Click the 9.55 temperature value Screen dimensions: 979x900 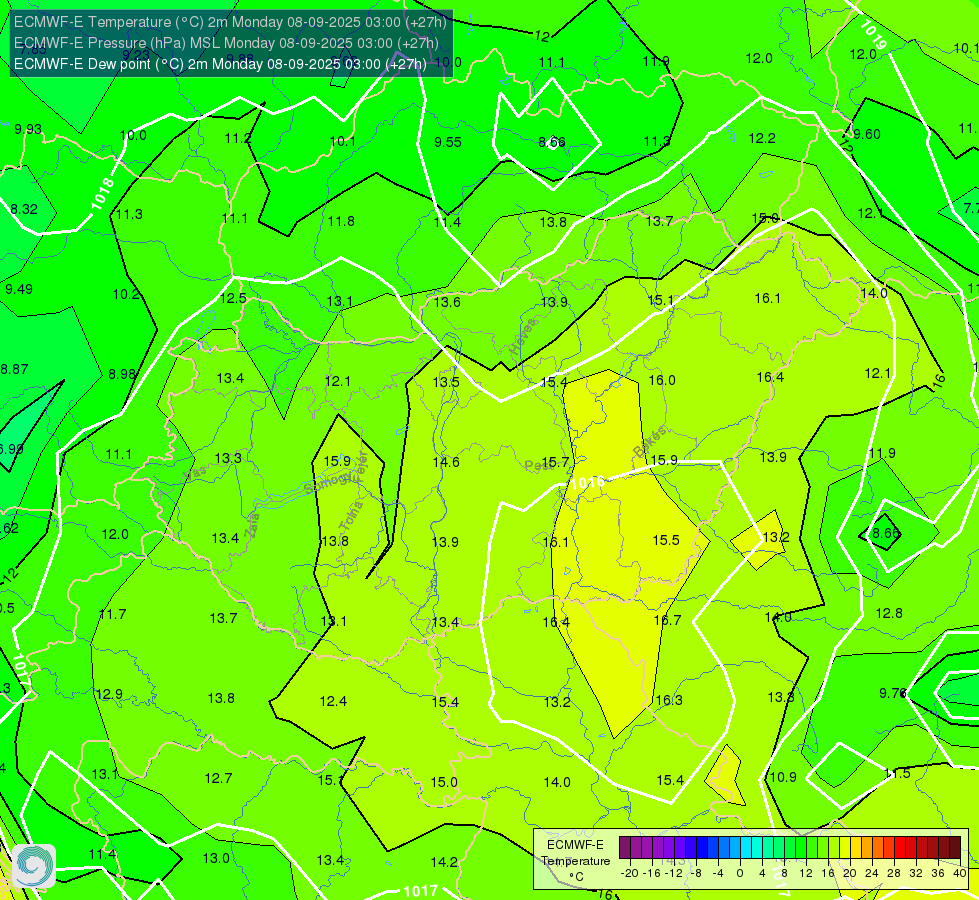[x=448, y=142]
